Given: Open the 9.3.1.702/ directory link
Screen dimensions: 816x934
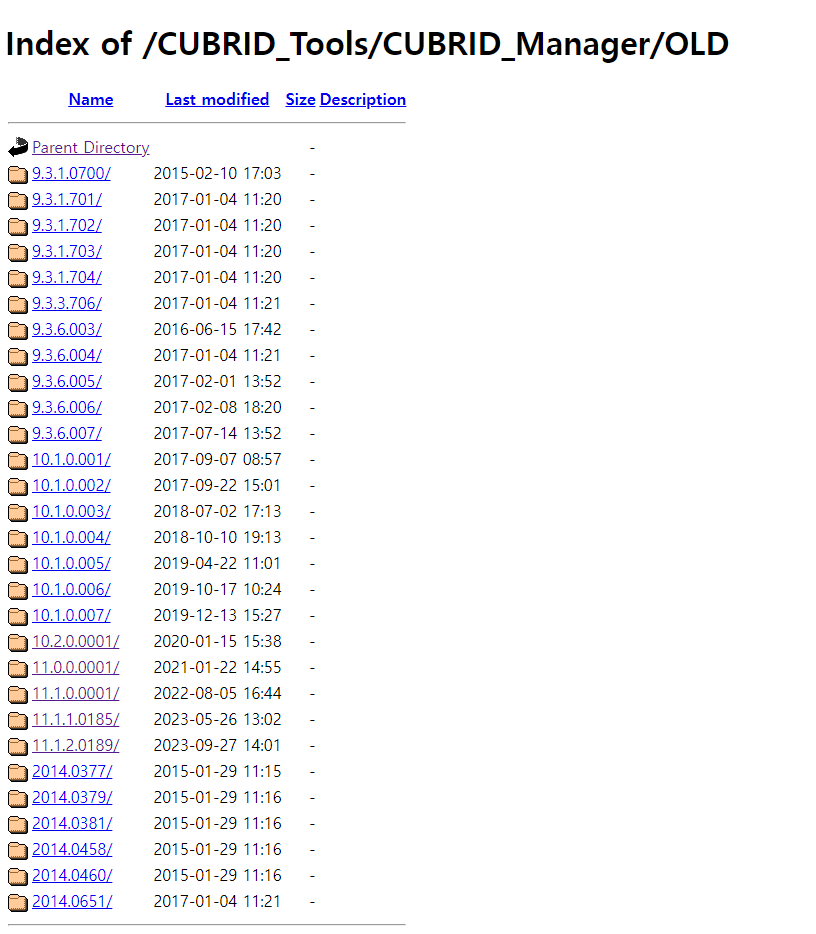Looking at the screenshot, I should pyautogui.click(x=67, y=225).
